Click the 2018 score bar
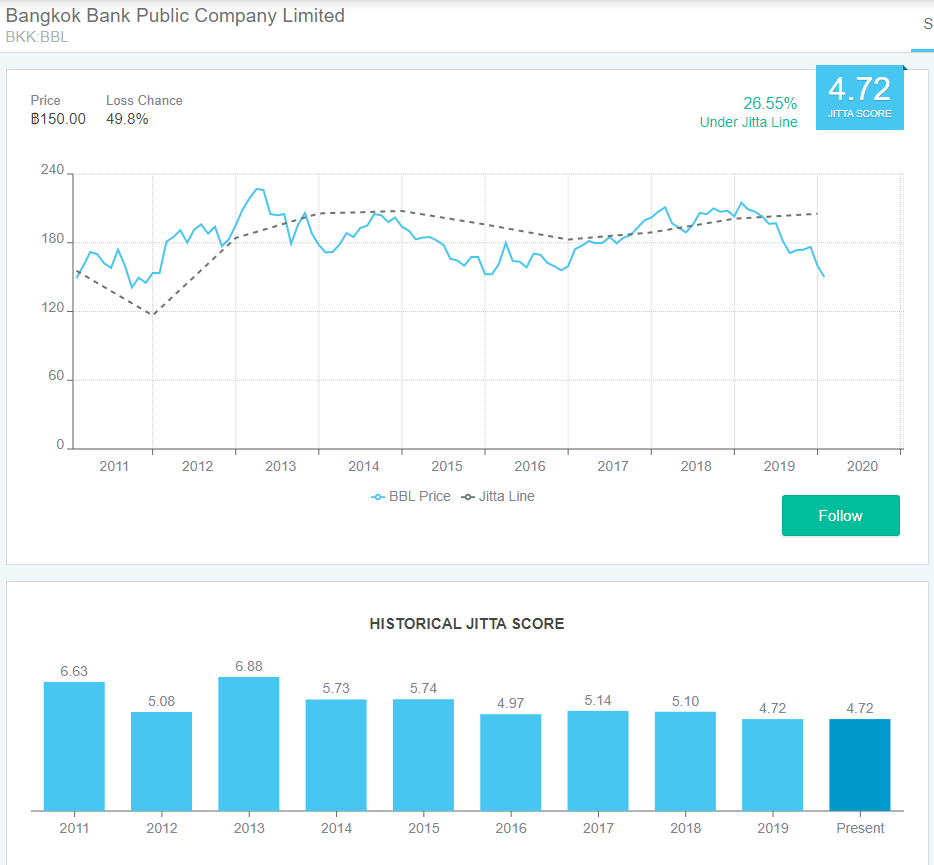 click(x=685, y=761)
